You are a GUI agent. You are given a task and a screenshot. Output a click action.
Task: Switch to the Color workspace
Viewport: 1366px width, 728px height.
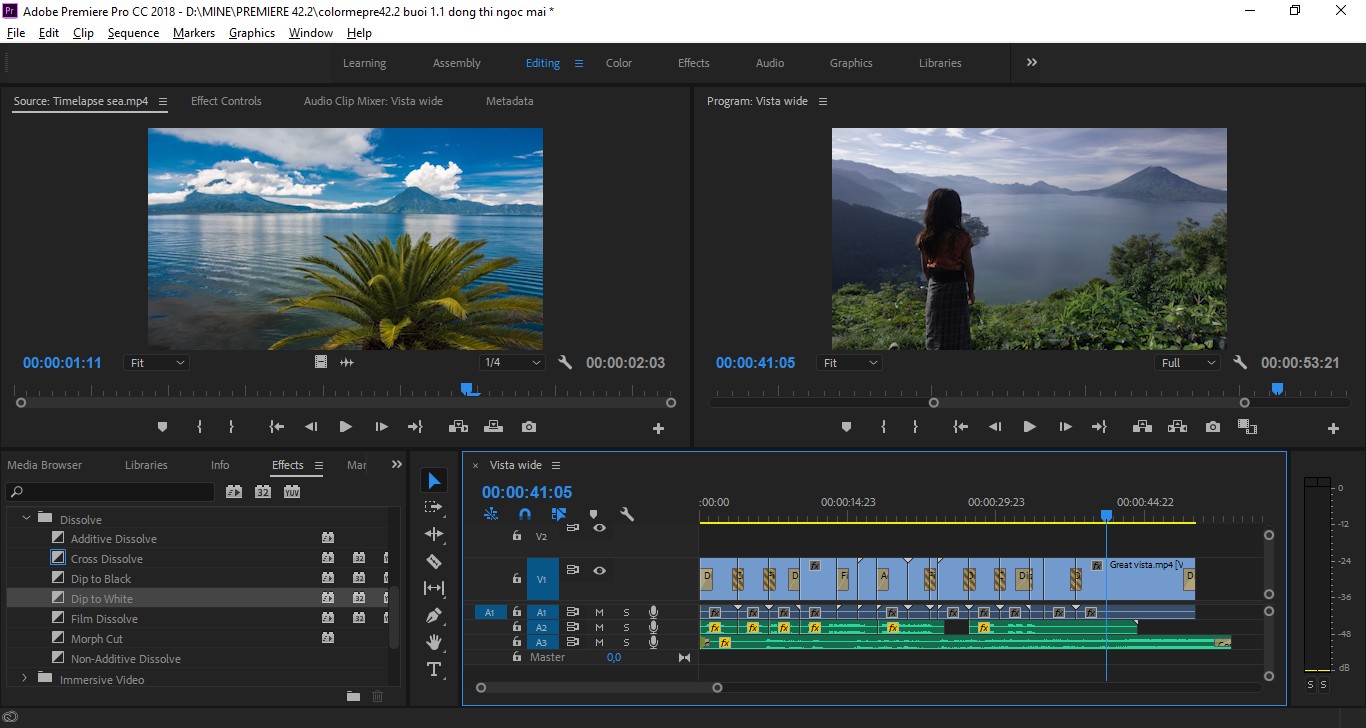click(619, 63)
